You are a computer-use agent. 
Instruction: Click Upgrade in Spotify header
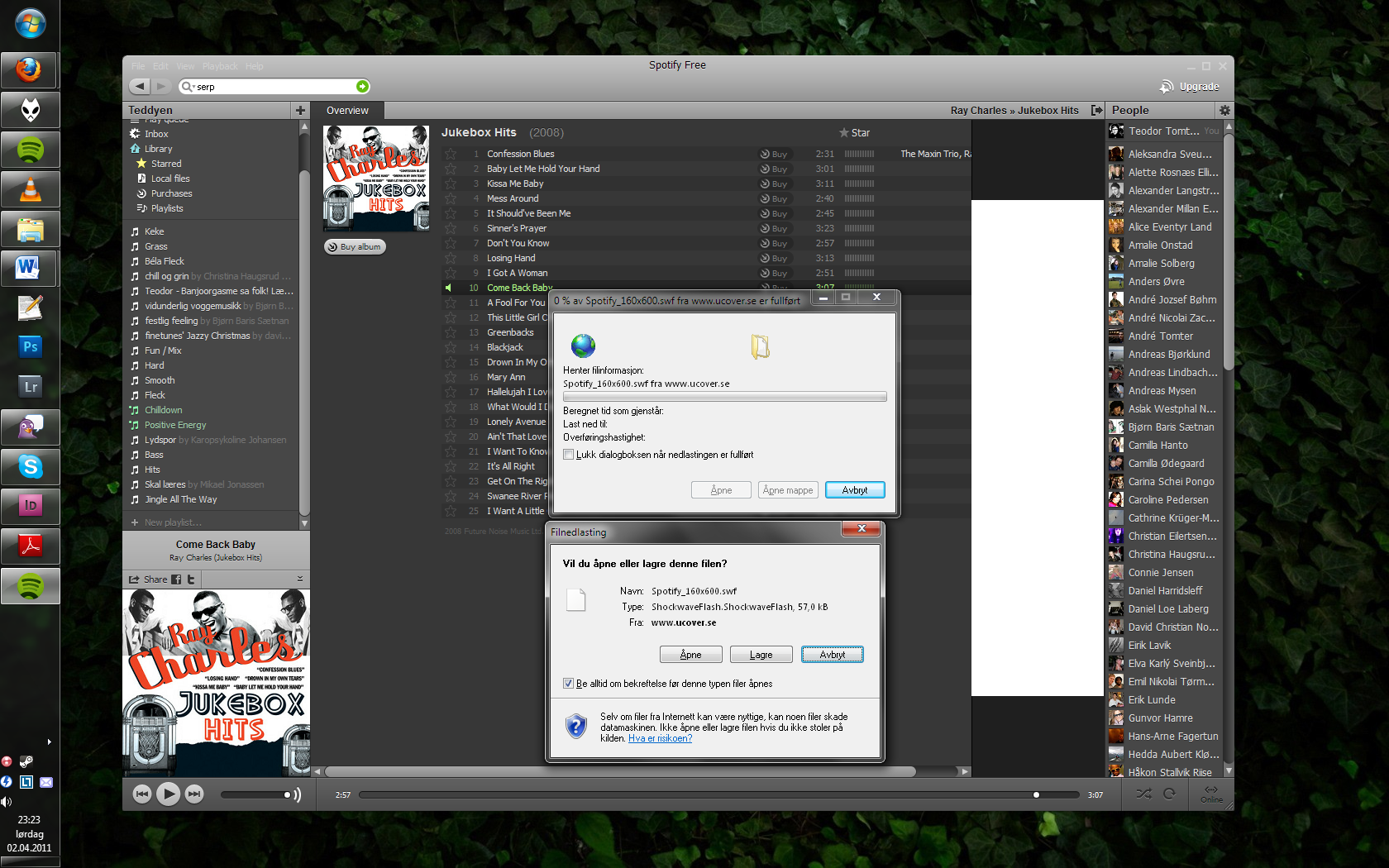point(1190,86)
